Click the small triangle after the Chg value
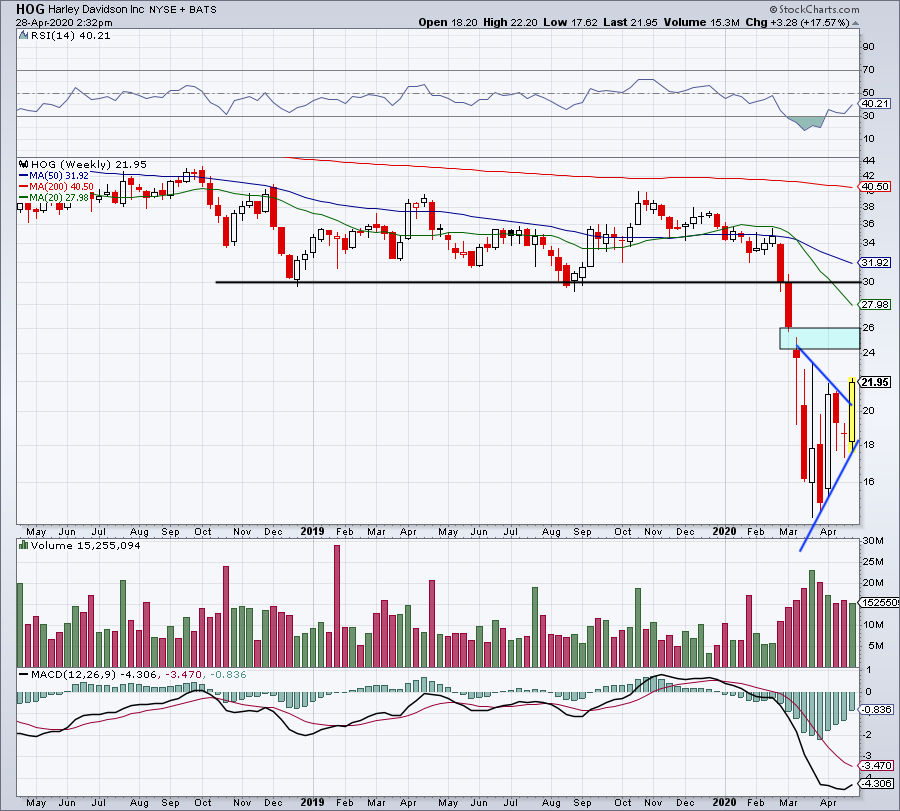This screenshot has width=900, height=811. click(855, 23)
